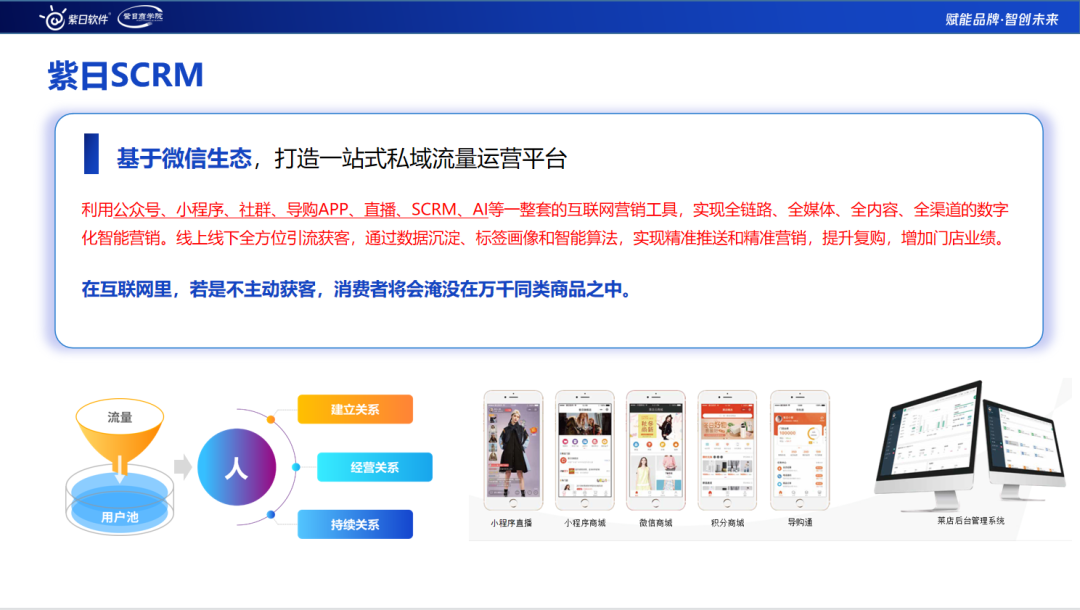The height and width of the screenshot is (610, 1080).
Task: Click the 持续关系 blue button
Action: [355, 524]
